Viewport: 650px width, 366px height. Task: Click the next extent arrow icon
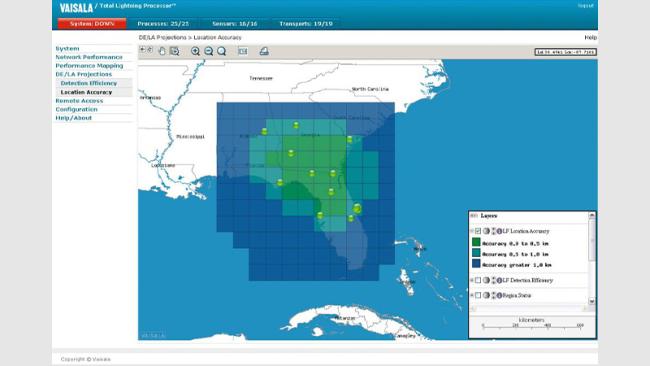150,50
